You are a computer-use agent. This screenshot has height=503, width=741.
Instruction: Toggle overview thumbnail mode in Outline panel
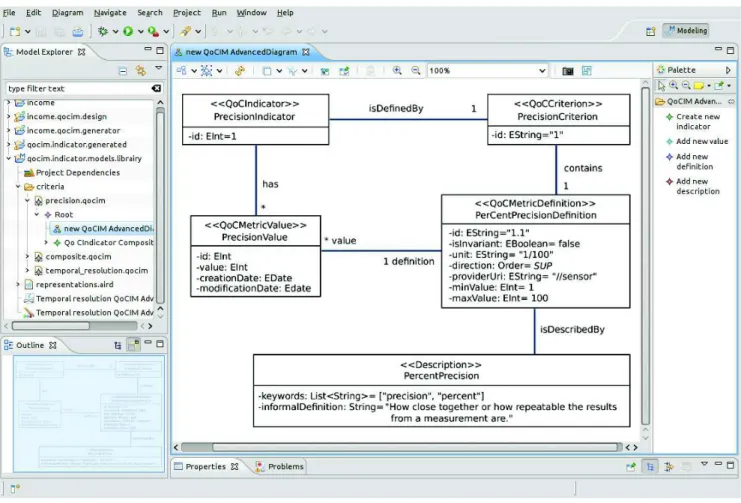point(134,345)
